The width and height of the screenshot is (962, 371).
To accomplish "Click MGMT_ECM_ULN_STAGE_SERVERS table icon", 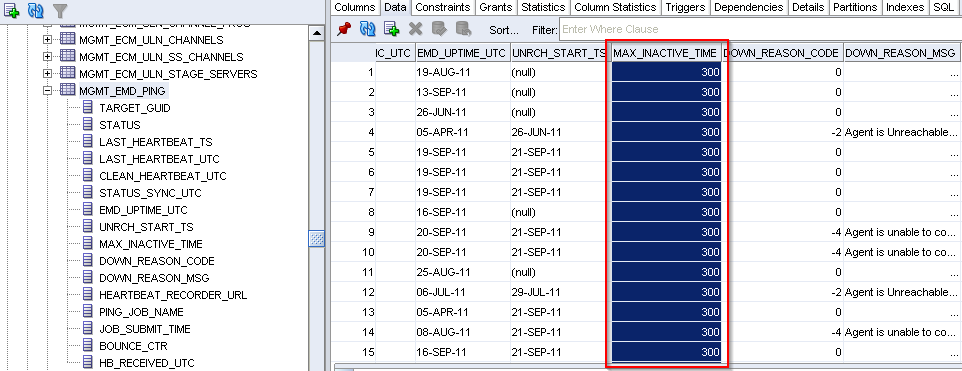I will [x=67, y=74].
